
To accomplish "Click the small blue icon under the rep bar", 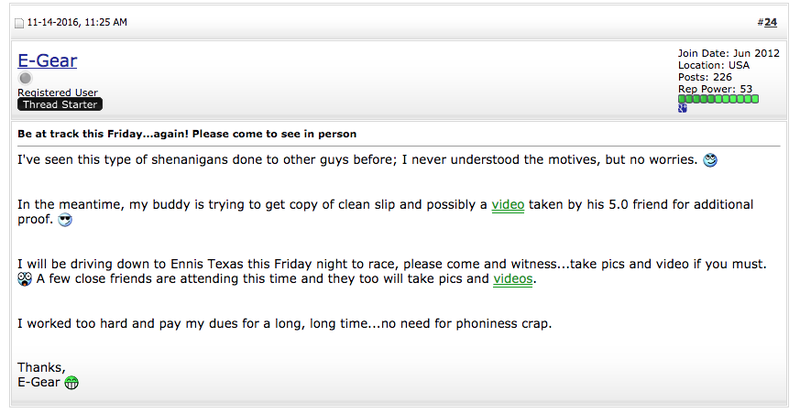I will (x=682, y=108).
